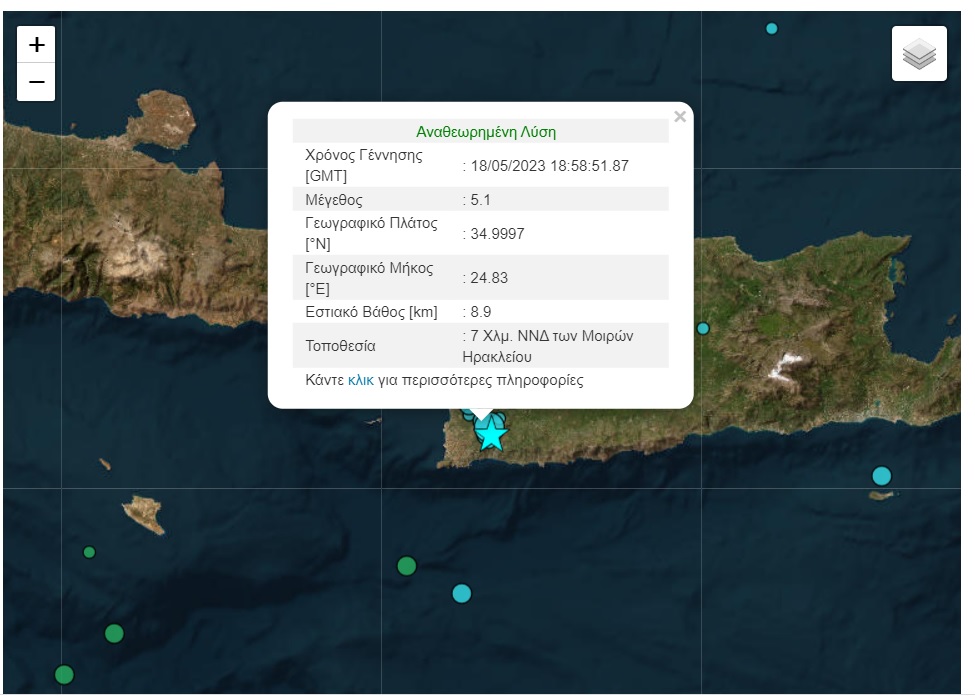Select the green marker above the bottom-left corner marker
The height and width of the screenshot is (696, 975).
tap(114, 633)
